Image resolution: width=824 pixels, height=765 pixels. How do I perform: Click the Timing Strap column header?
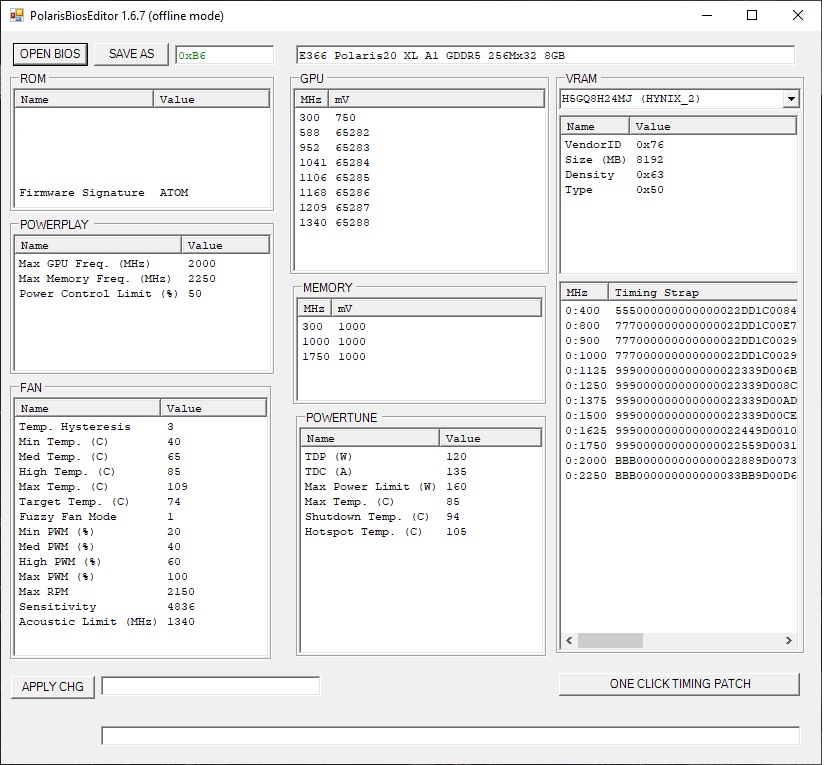(x=703, y=292)
